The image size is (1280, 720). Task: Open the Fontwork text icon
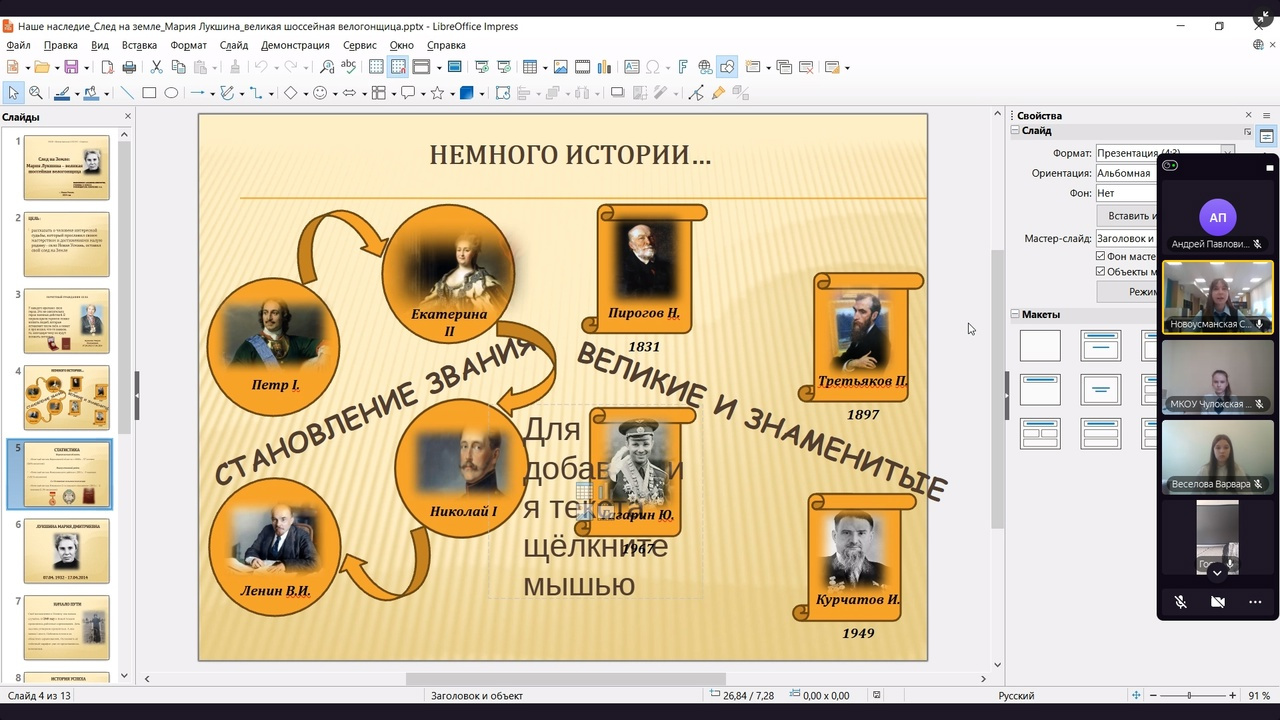coord(683,67)
